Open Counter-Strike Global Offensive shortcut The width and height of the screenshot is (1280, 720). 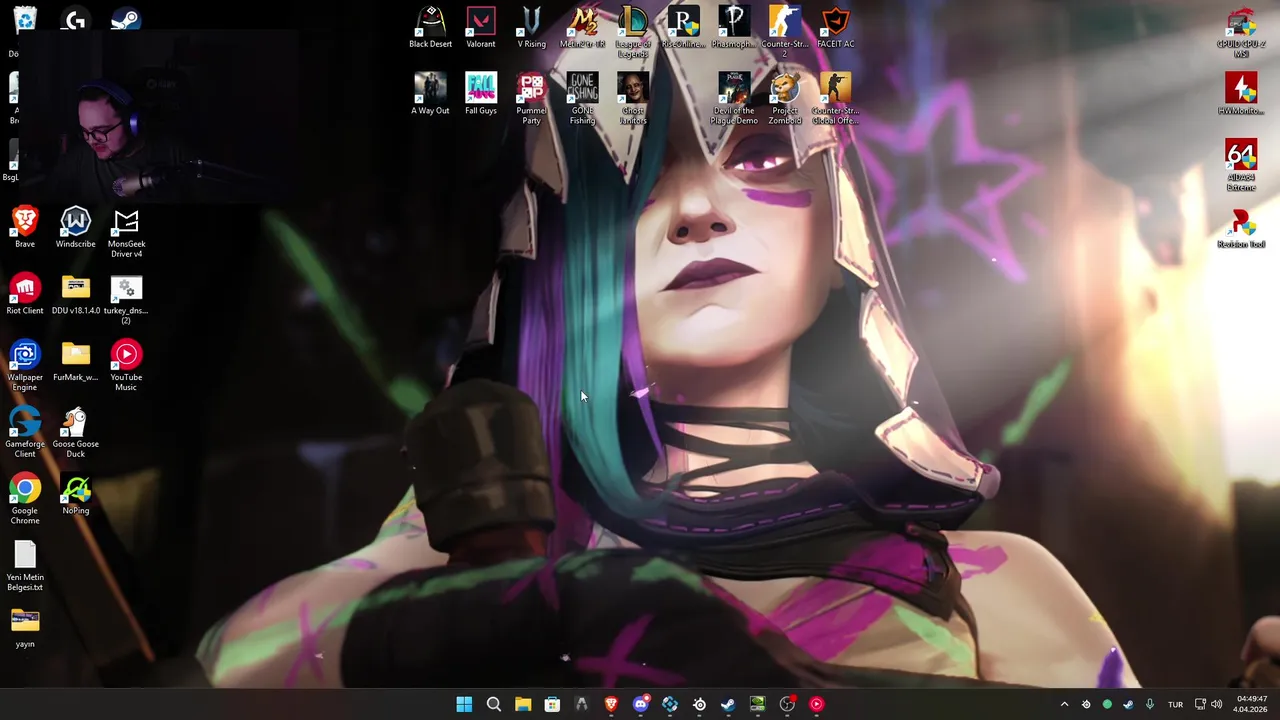(x=835, y=99)
